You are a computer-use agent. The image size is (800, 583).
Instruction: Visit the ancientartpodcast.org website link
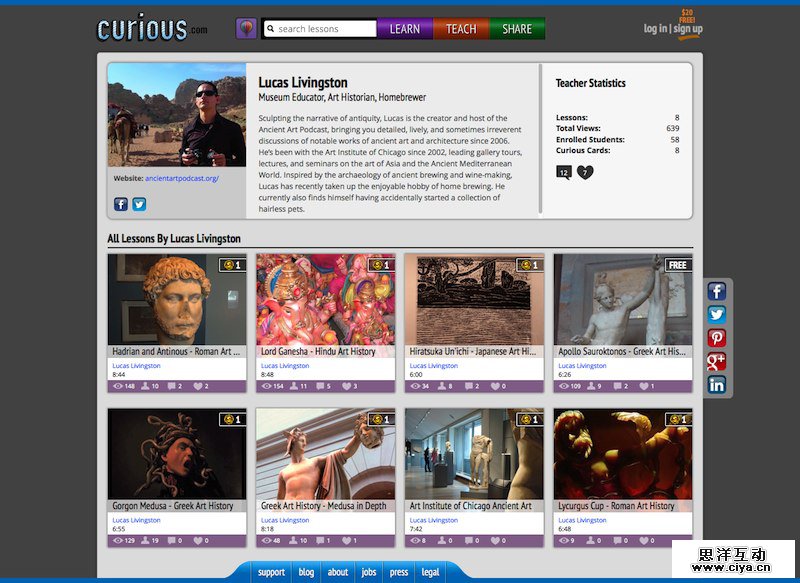tap(181, 178)
